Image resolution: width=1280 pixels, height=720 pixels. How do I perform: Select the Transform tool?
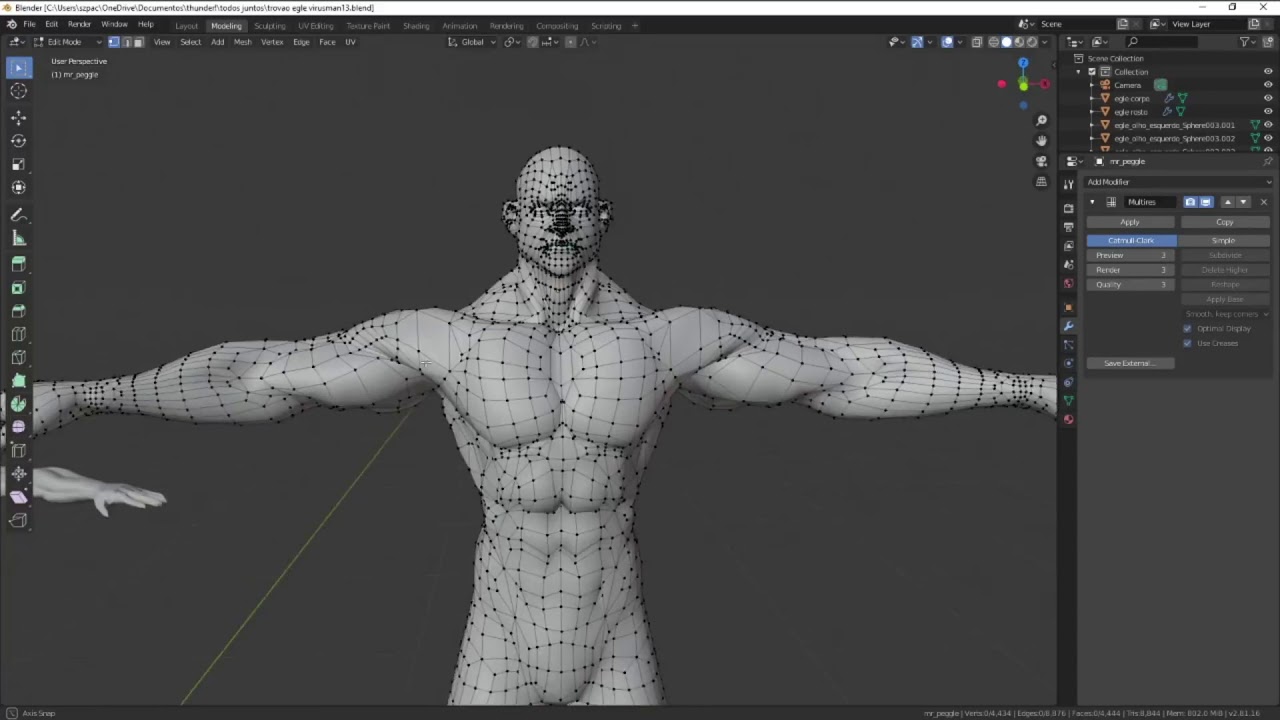(x=18, y=188)
